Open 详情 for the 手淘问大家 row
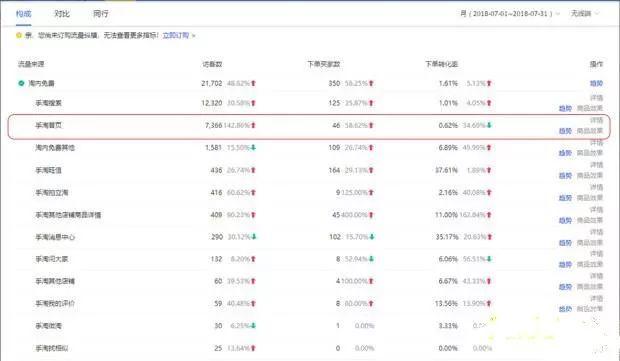This screenshot has height=361, width=620. point(596,254)
